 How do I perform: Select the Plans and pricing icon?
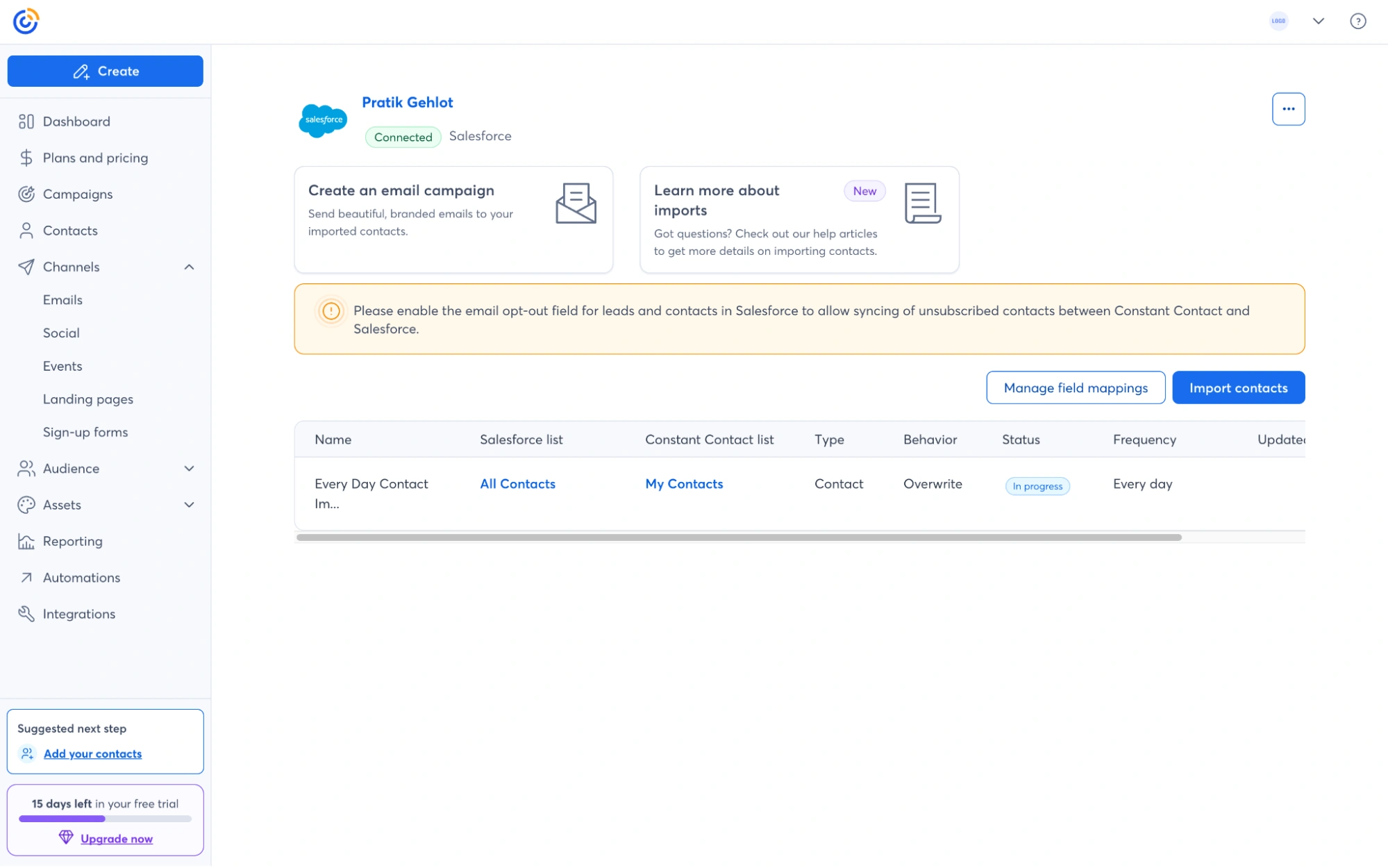tap(26, 158)
